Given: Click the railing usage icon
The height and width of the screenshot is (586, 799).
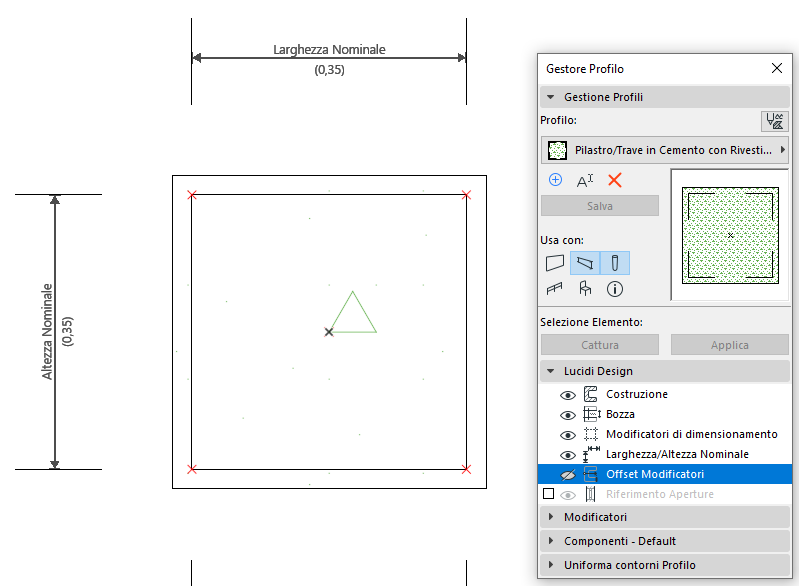Looking at the screenshot, I should coord(554,289).
